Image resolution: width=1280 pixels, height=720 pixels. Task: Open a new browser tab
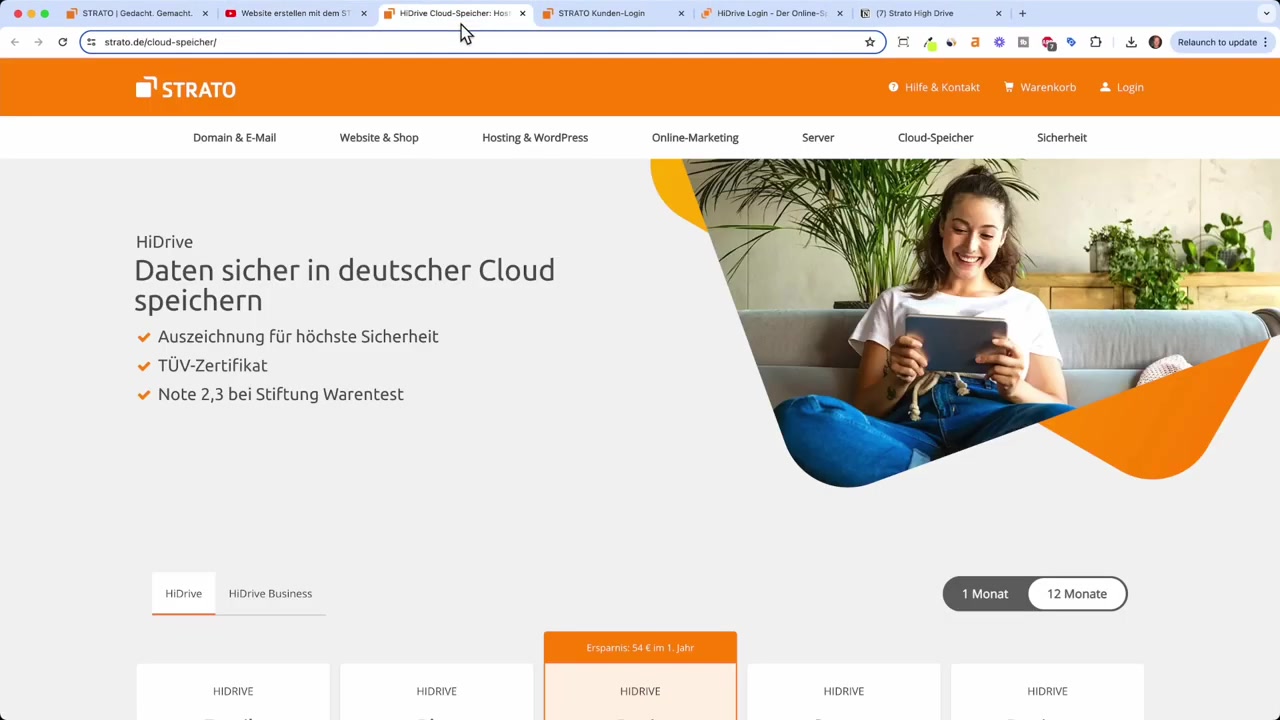(x=1022, y=13)
